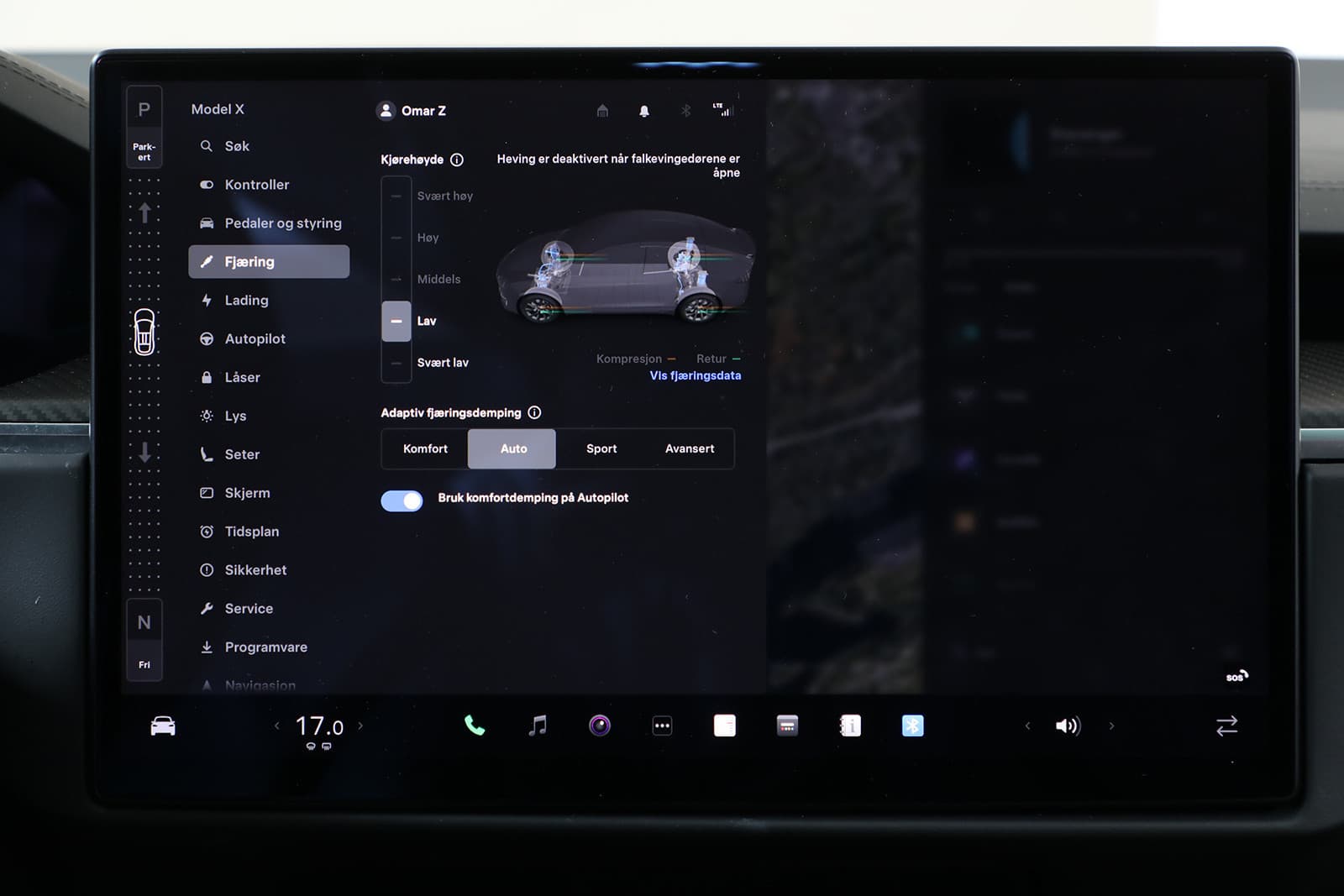This screenshot has height=896, width=1344.
Task: Open Programvare settings
Action: 269,647
